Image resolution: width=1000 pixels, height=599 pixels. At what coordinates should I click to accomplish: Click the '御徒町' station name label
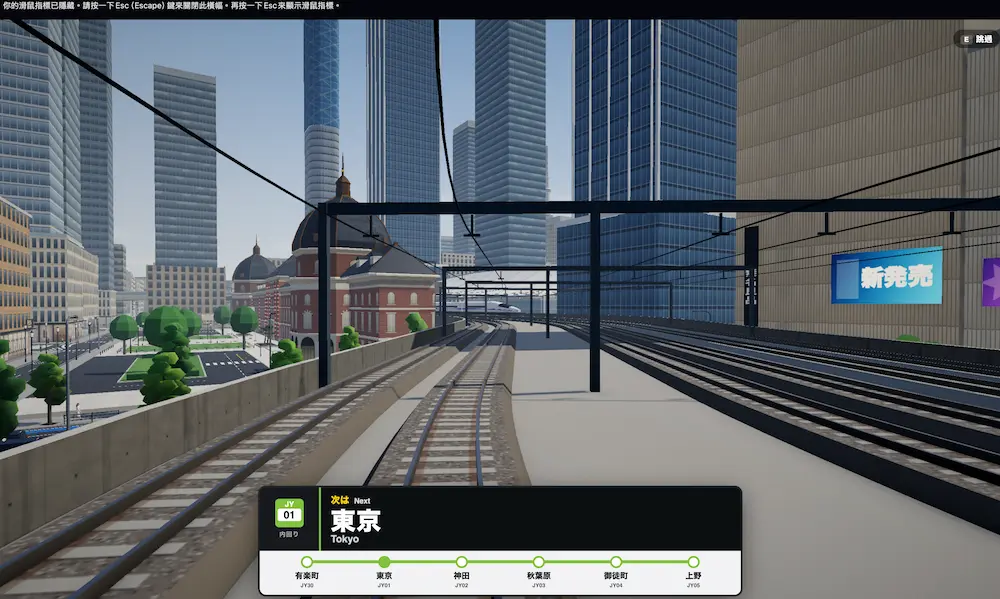[615, 575]
